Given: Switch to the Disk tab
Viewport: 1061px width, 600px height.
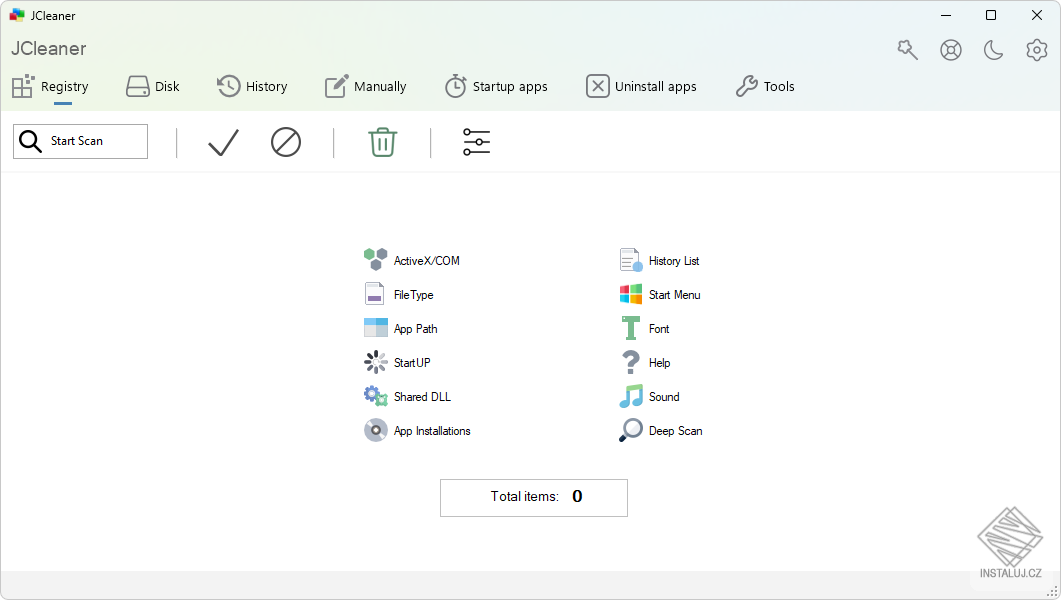Looking at the screenshot, I should tap(153, 87).
